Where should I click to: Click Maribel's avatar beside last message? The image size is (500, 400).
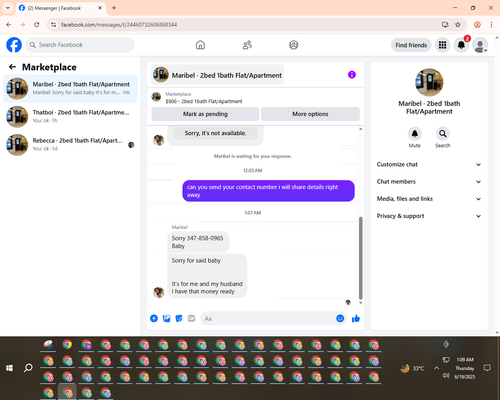(x=158, y=292)
